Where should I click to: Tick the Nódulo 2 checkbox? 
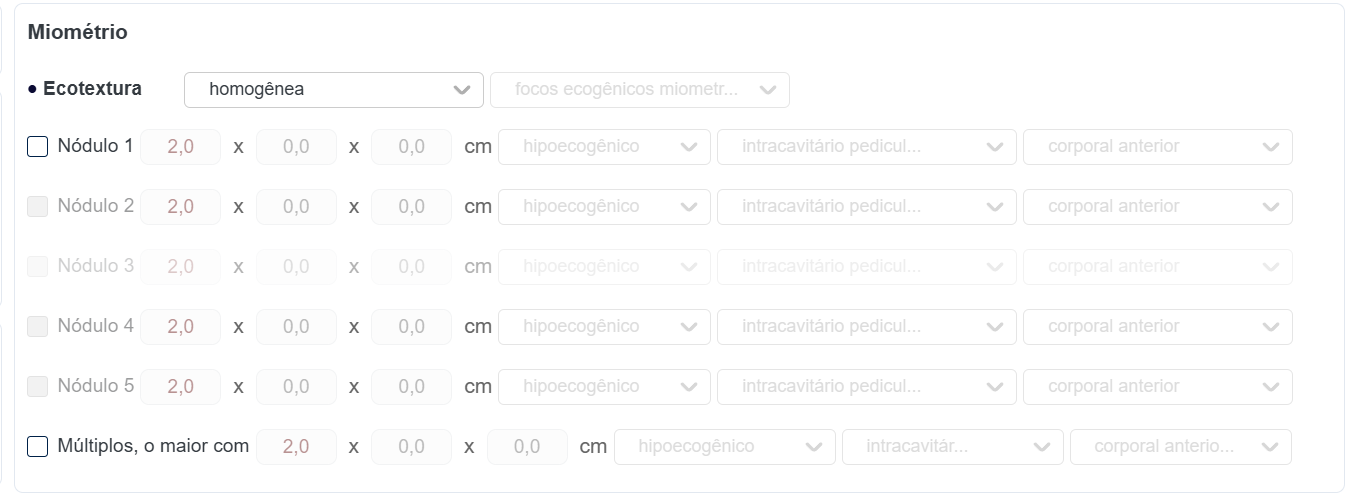click(x=37, y=207)
